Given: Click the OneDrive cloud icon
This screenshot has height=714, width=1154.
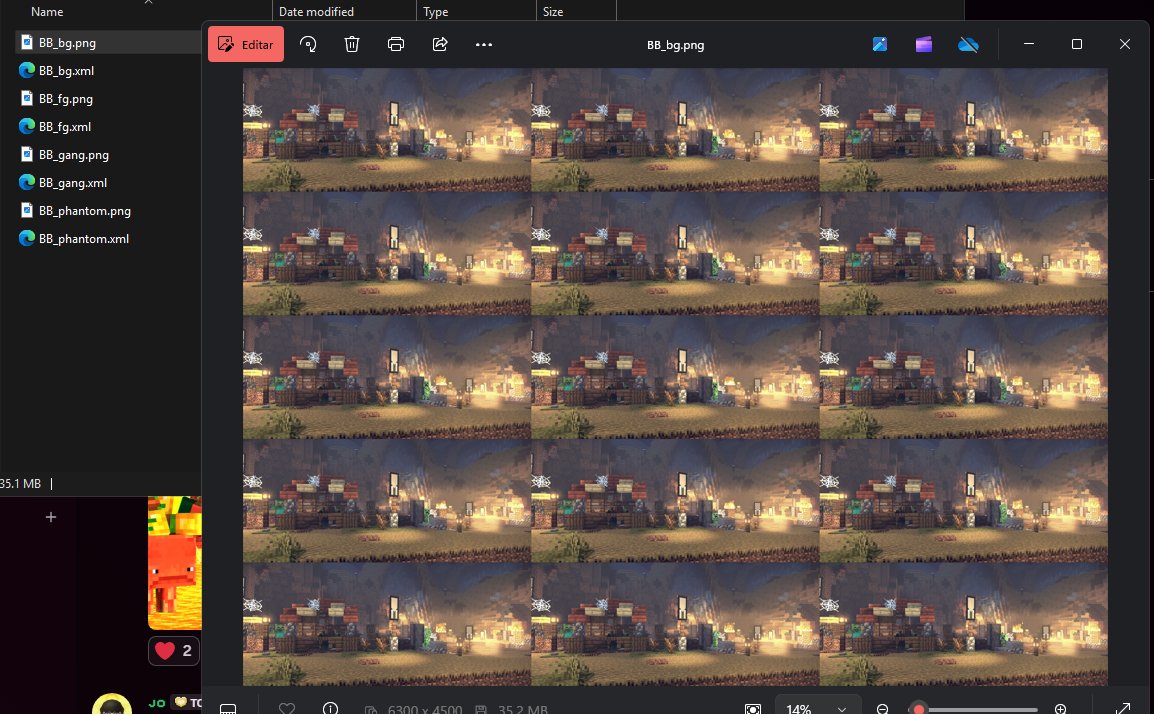Looking at the screenshot, I should (969, 45).
